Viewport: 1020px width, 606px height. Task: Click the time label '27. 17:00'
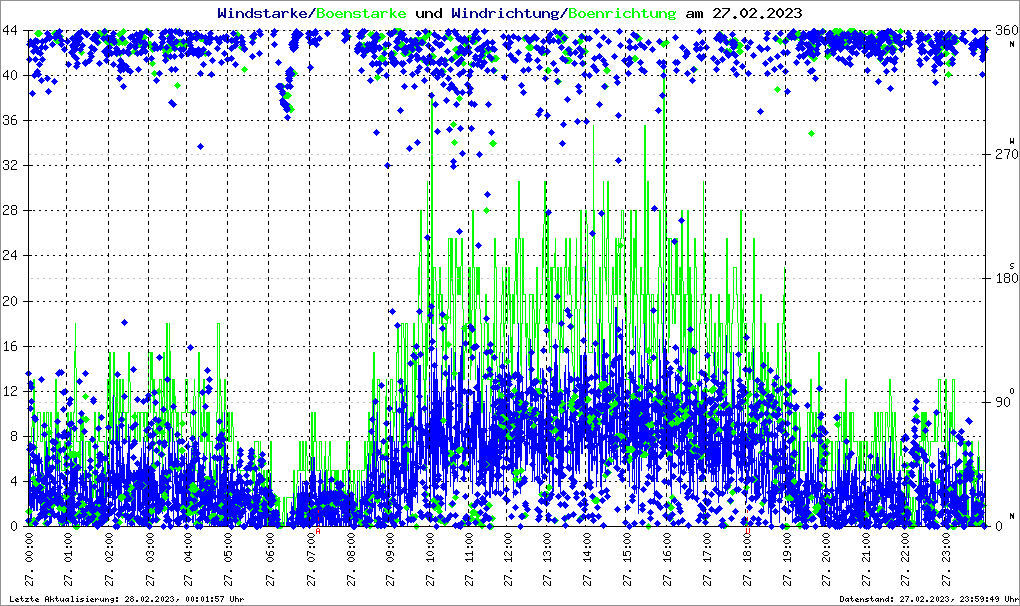pos(707,560)
